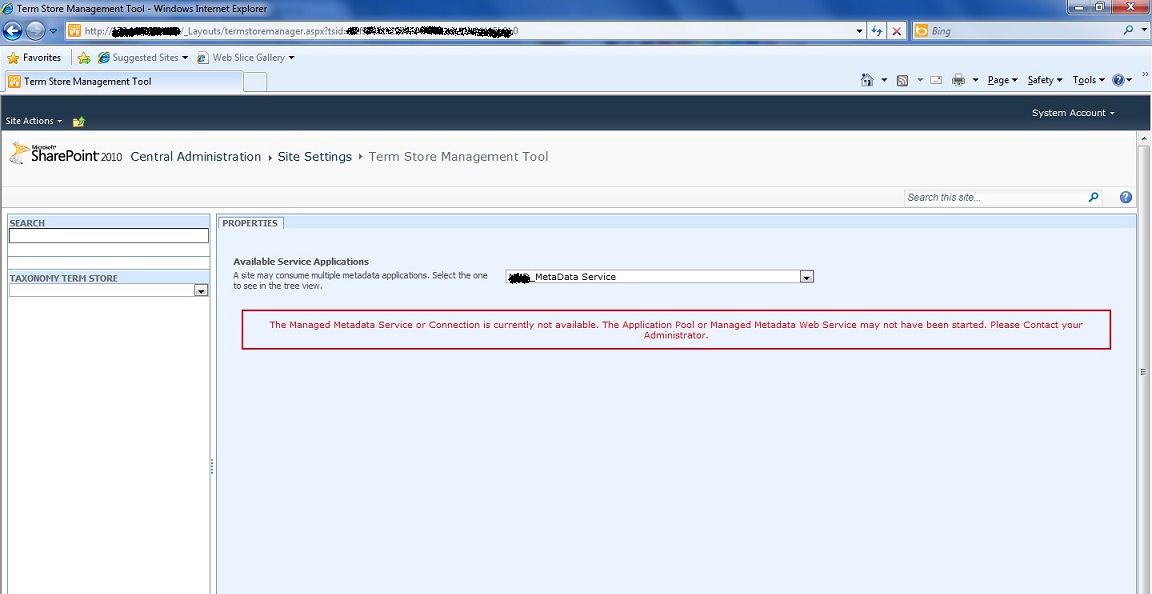The height and width of the screenshot is (594, 1152).
Task: Click the address bar URL field
Action: pos(459,31)
